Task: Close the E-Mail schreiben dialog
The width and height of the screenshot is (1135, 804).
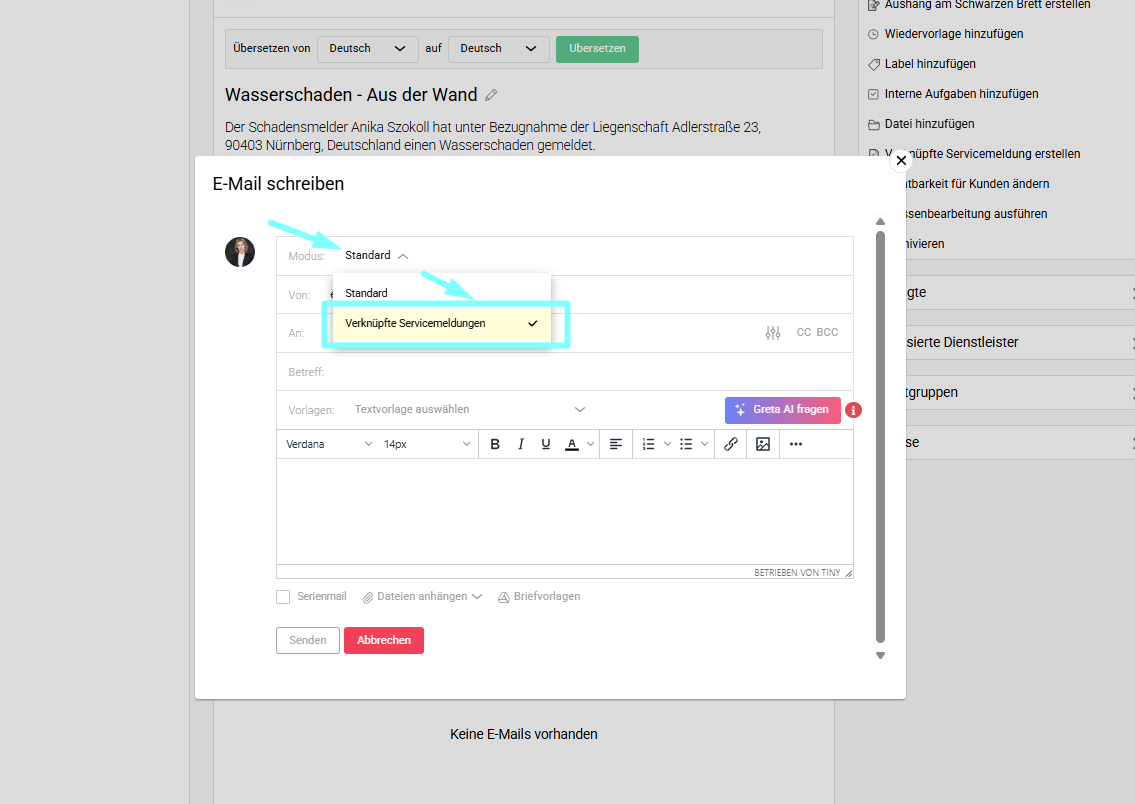Action: coord(901,161)
